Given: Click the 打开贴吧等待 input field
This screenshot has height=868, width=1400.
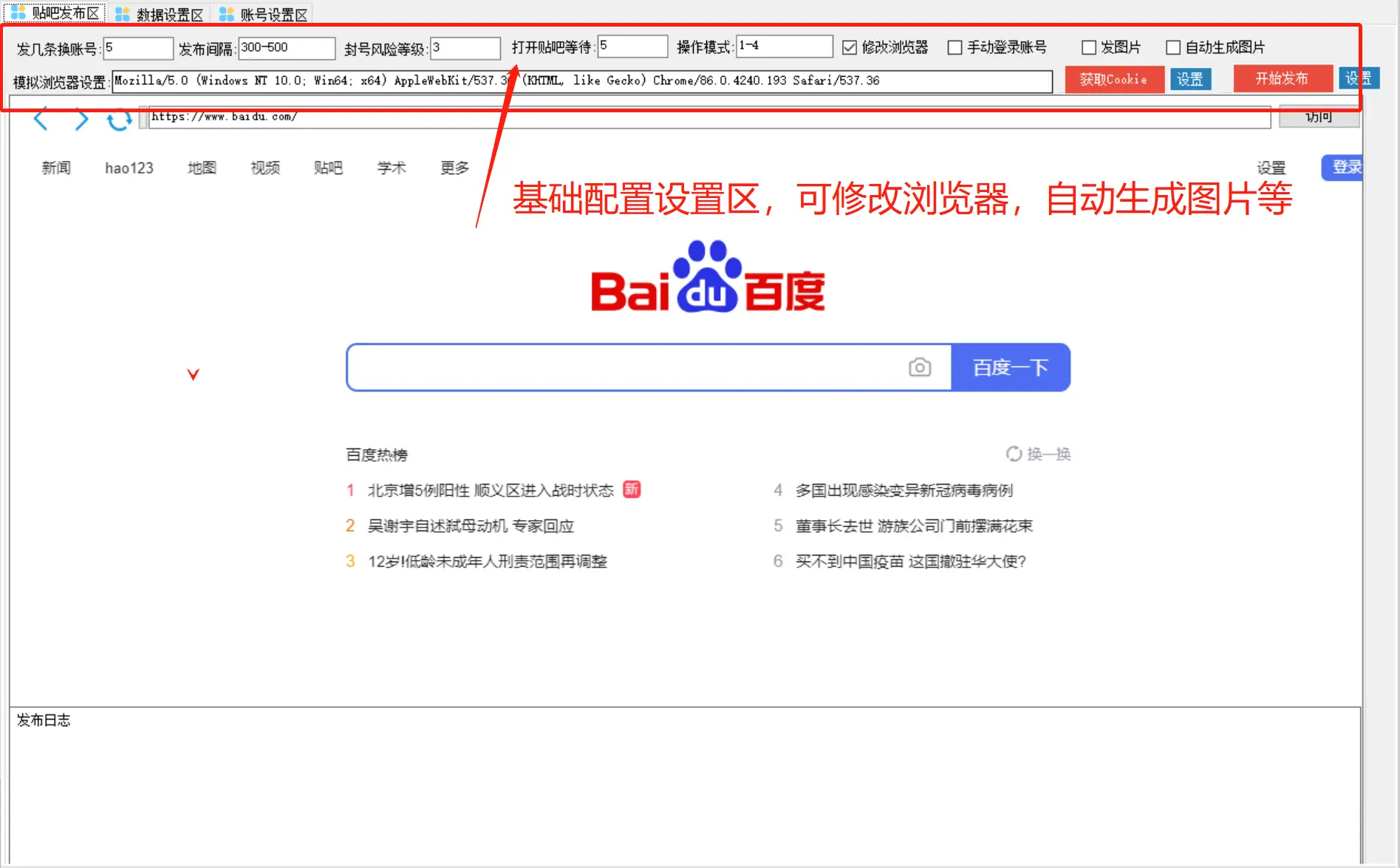Looking at the screenshot, I should click(x=632, y=47).
